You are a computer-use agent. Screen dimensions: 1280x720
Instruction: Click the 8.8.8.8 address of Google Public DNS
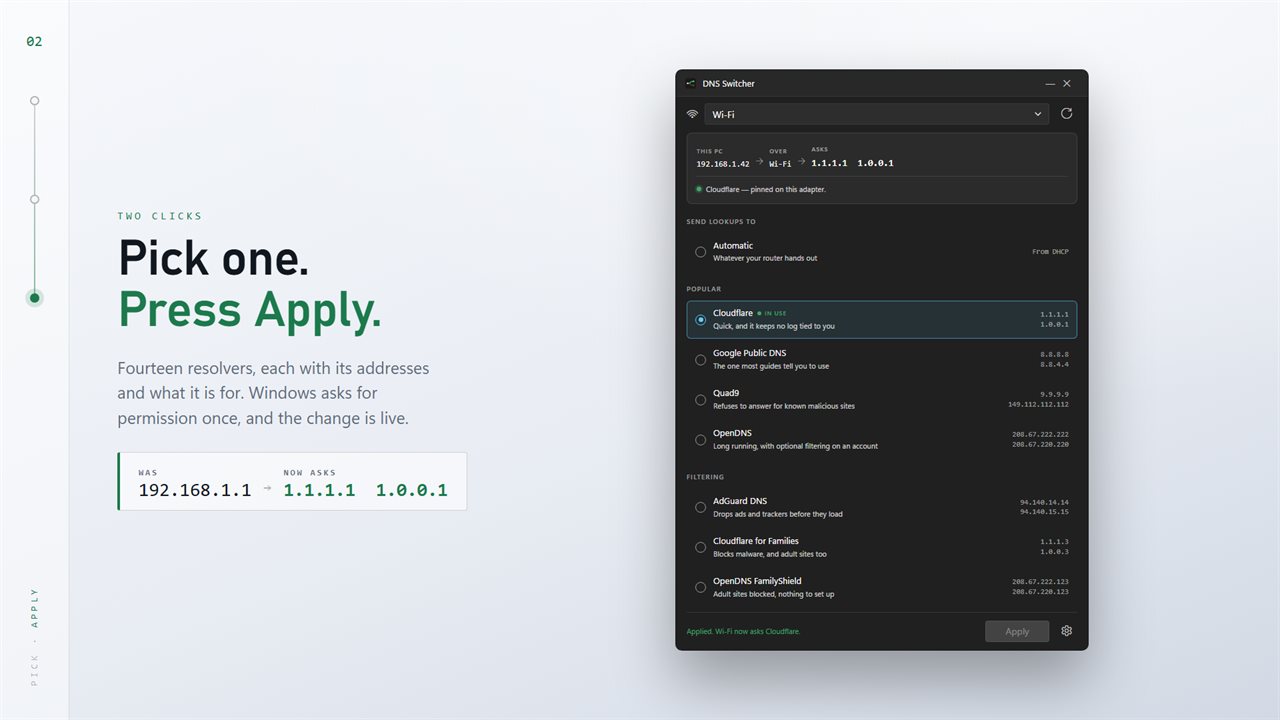pyautogui.click(x=1054, y=354)
